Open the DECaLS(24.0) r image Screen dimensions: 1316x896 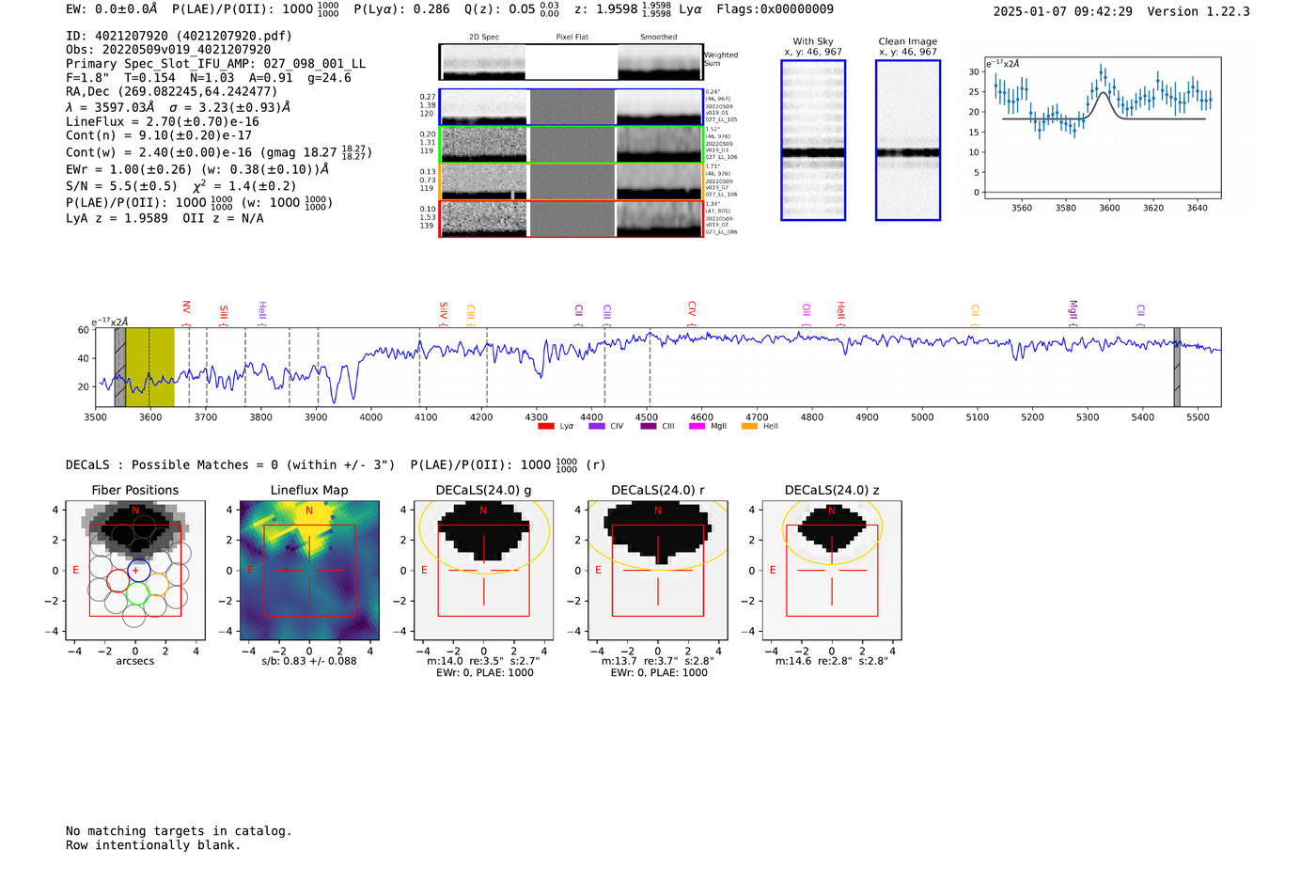(658, 570)
